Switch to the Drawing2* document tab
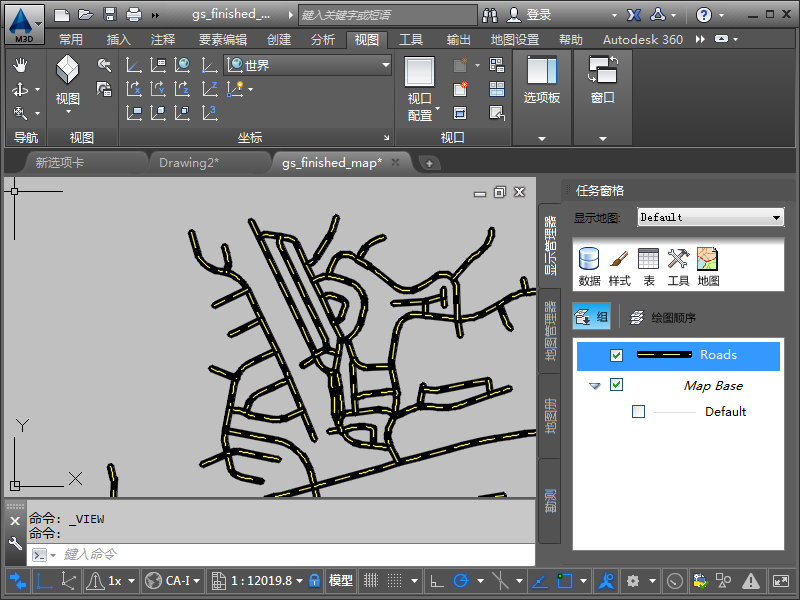 tap(189, 162)
